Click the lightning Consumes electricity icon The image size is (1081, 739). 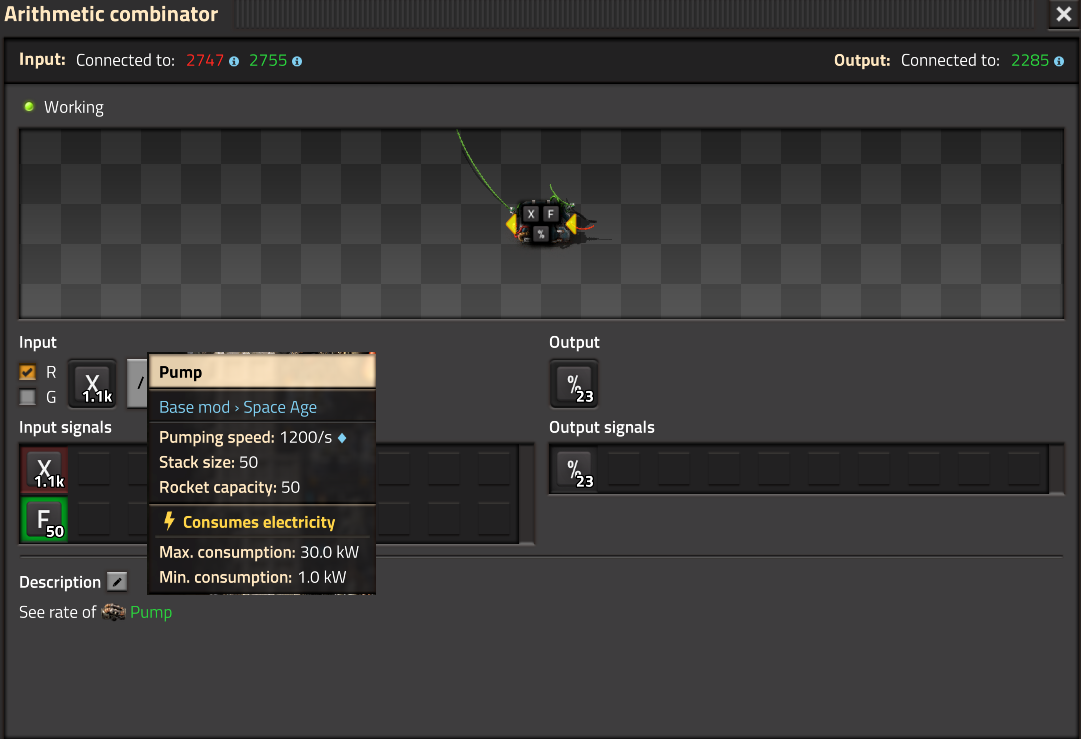pyautogui.click(x=169, y=521)
